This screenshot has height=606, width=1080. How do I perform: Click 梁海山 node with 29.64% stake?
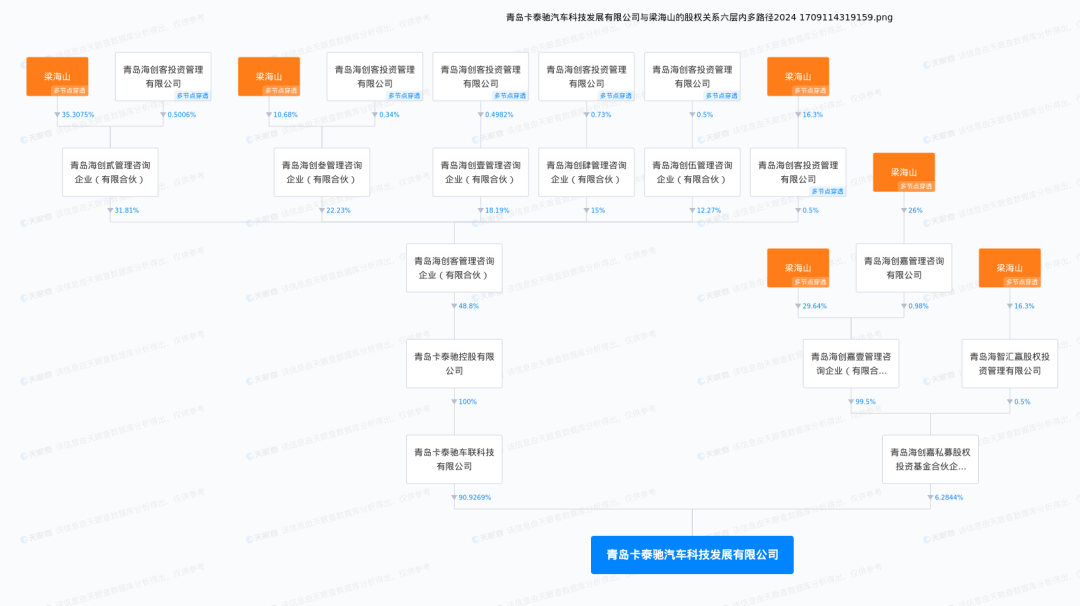(x=798, y=267)
